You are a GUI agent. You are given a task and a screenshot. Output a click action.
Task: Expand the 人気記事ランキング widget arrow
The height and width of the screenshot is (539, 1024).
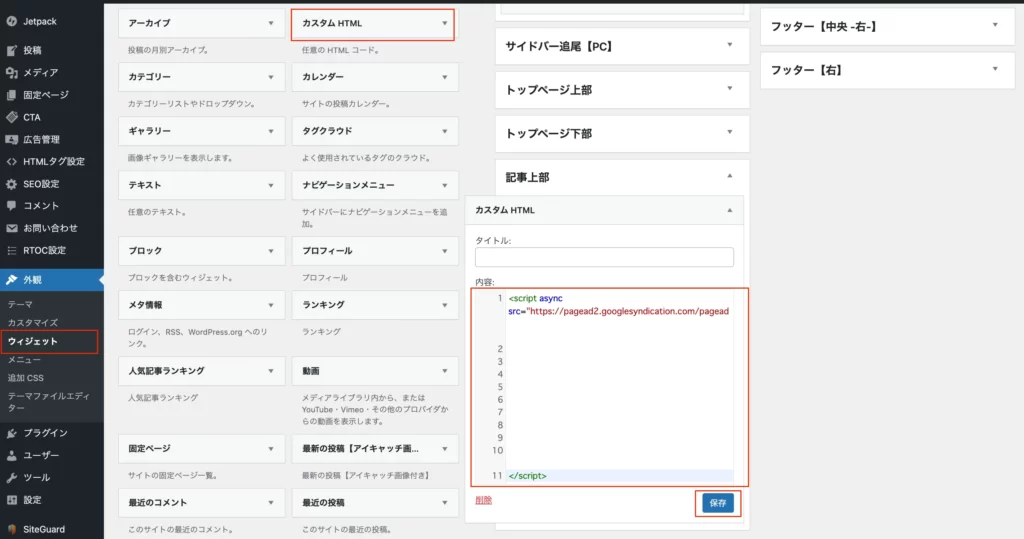[271, 371]
